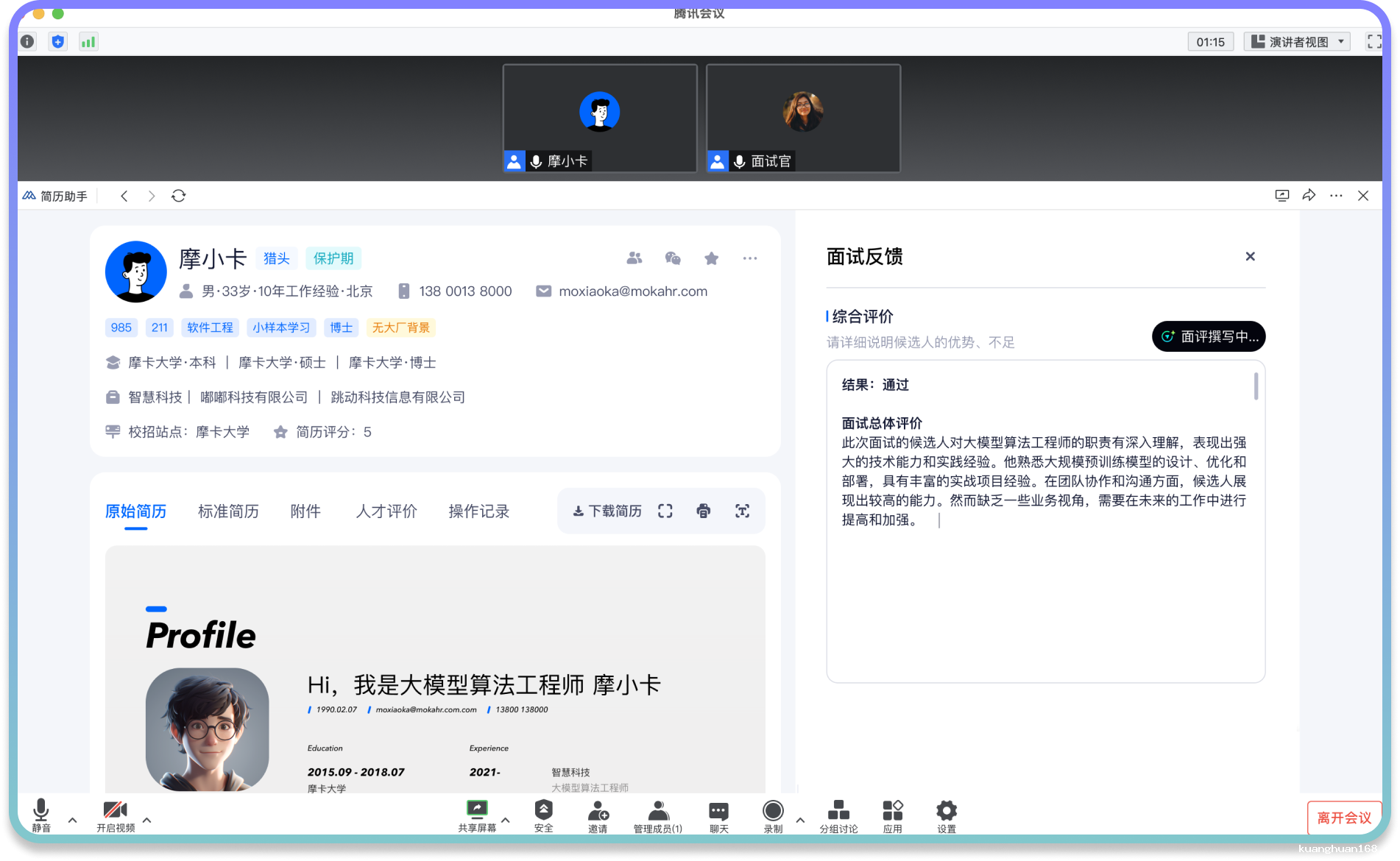Close the 面试反馈 panel

[1250, 256]
